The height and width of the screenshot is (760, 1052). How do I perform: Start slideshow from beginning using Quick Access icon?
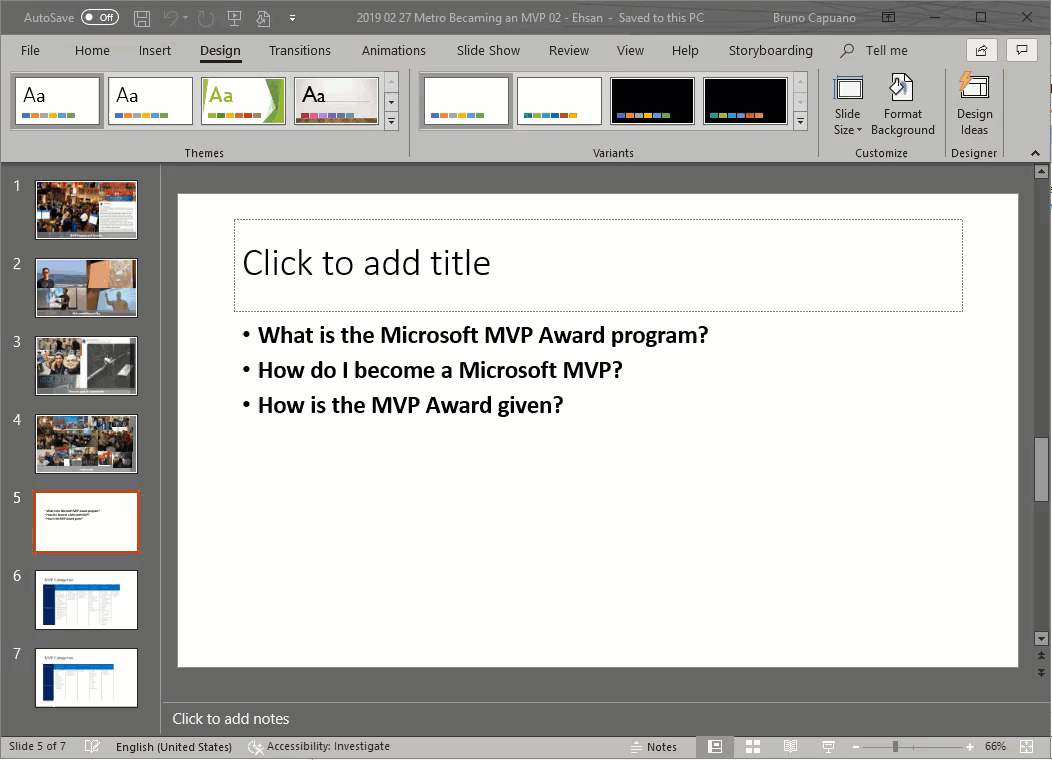234,17
